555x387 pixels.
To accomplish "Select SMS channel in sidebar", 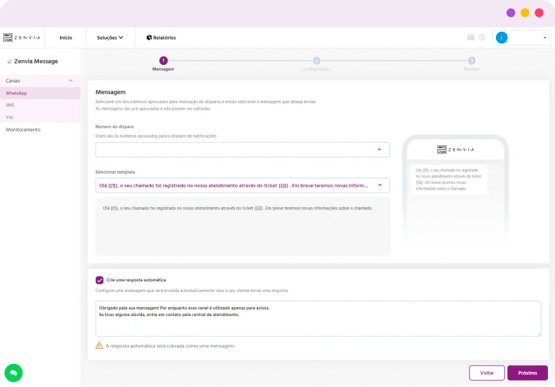I will [40, 105].
